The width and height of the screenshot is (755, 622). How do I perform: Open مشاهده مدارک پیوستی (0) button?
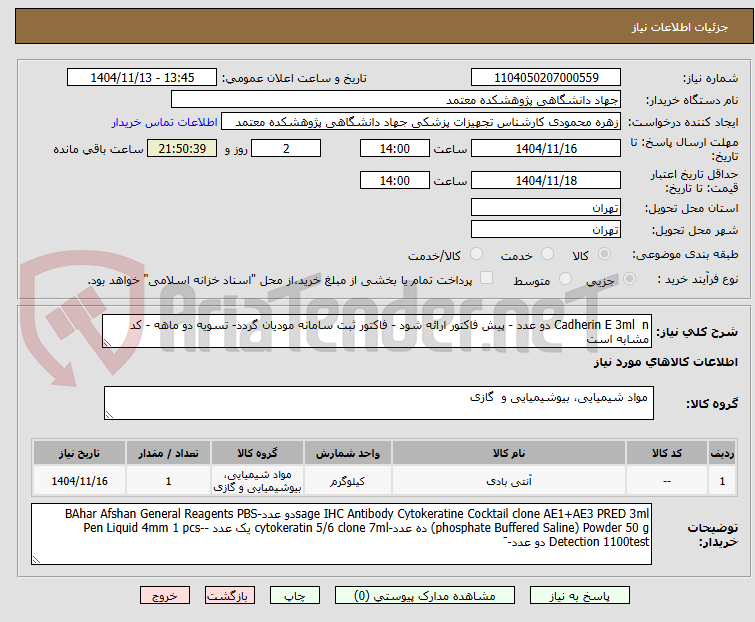tap(425, 596)
